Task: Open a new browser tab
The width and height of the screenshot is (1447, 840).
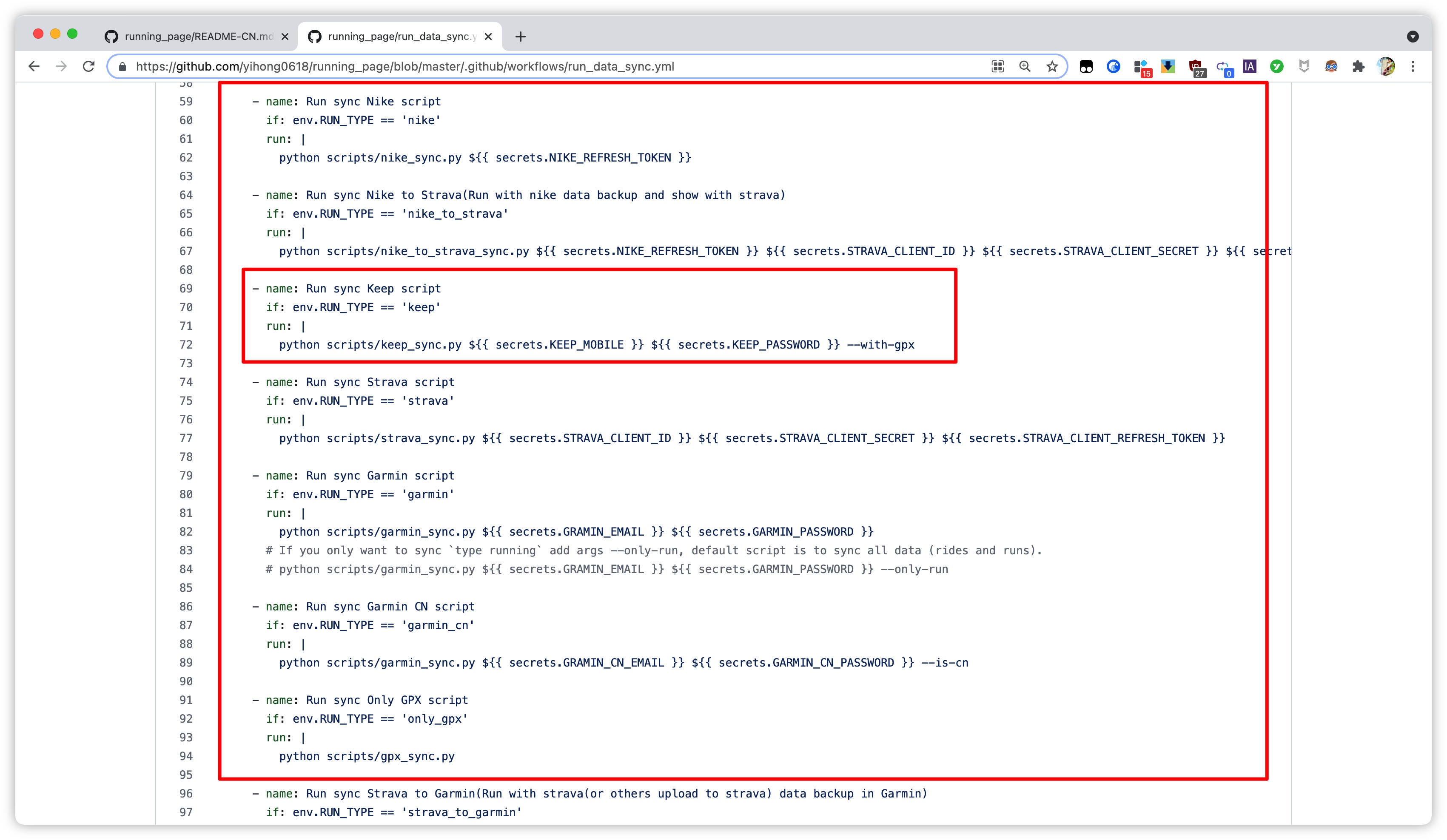Action: [520, 37]
